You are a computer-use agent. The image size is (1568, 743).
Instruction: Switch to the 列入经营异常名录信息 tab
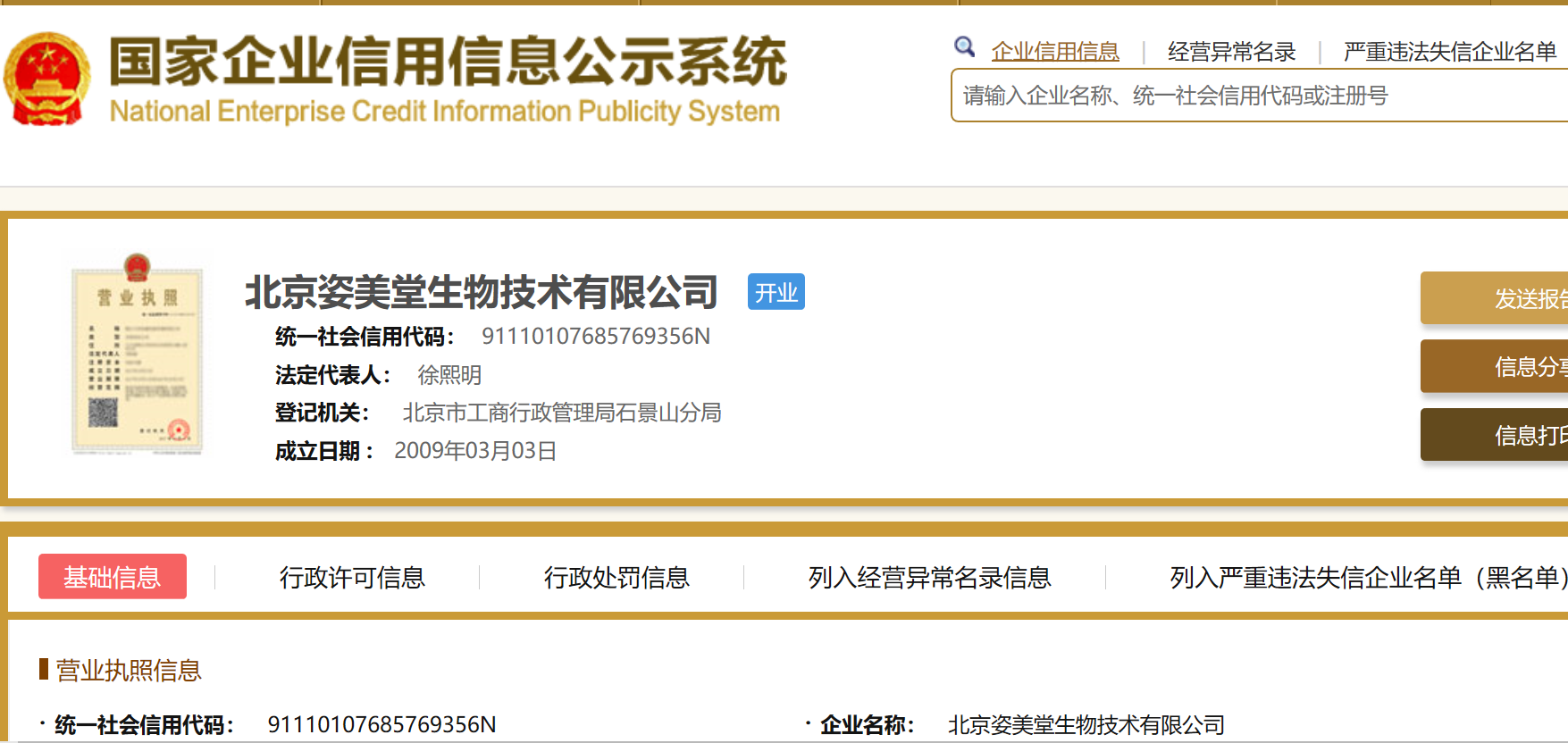click(929, 578)
